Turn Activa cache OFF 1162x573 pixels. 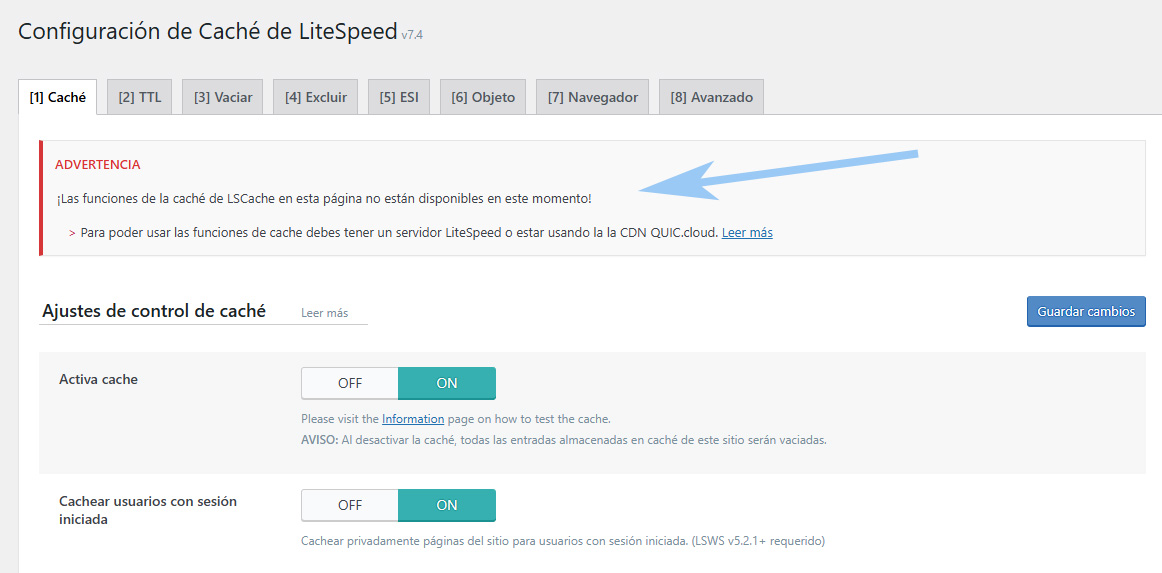350,383
